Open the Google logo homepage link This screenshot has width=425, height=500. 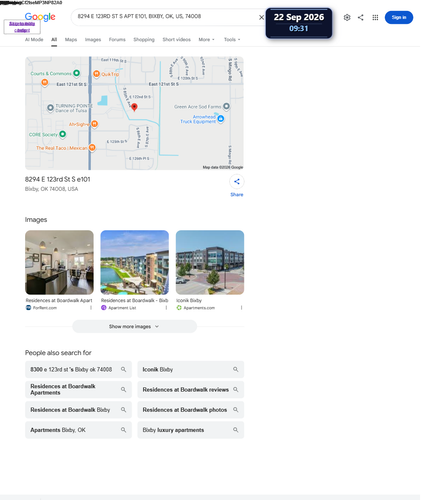(40, 17)
